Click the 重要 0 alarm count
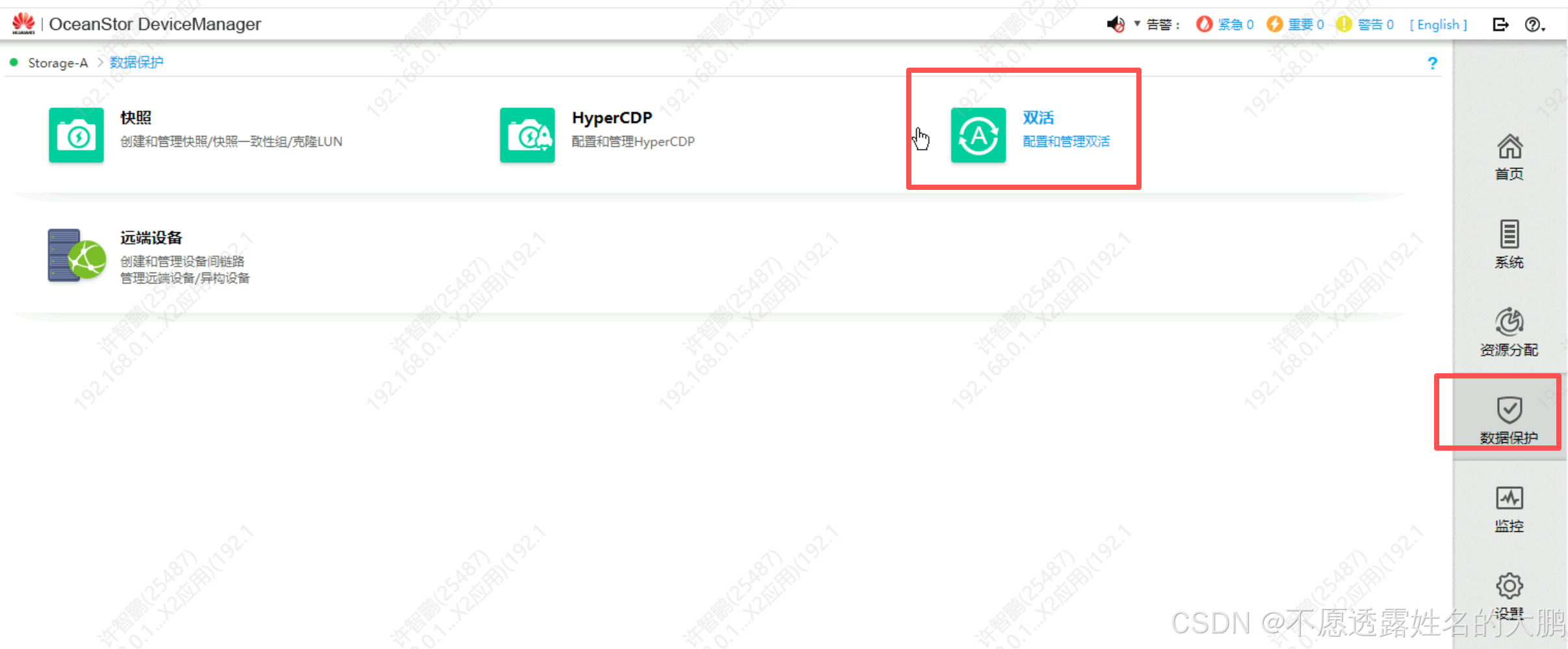This screenshot has width=1568, height=649. [1306, 25]
